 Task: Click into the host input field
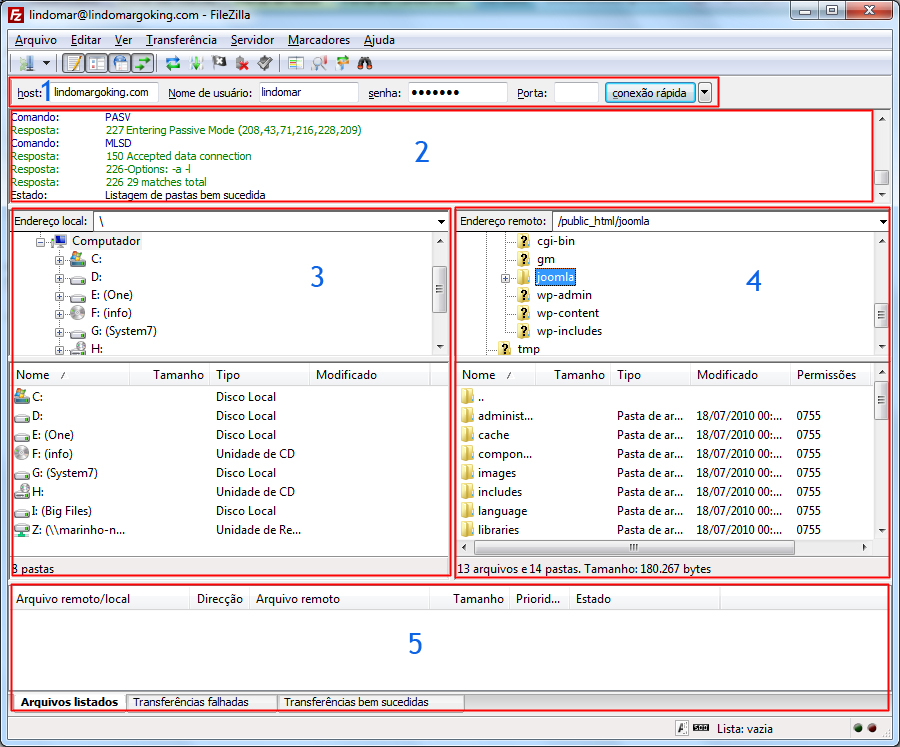click(104, 92)
